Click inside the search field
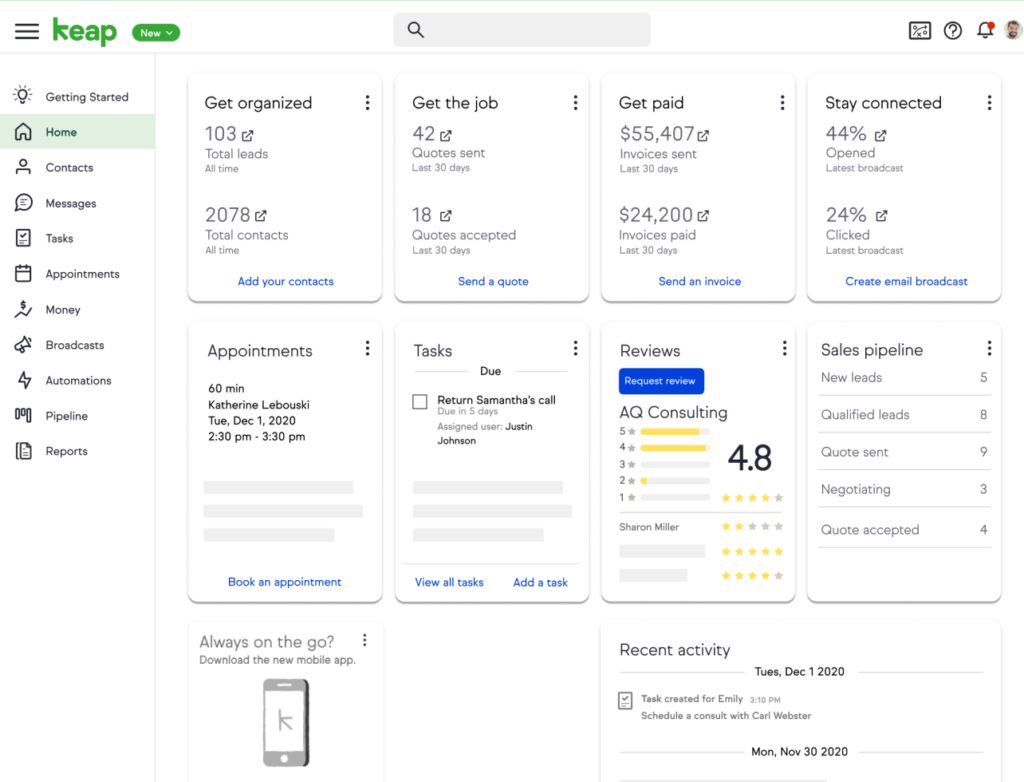Screen dimensions: 1024x782 (x=522, y=30)
